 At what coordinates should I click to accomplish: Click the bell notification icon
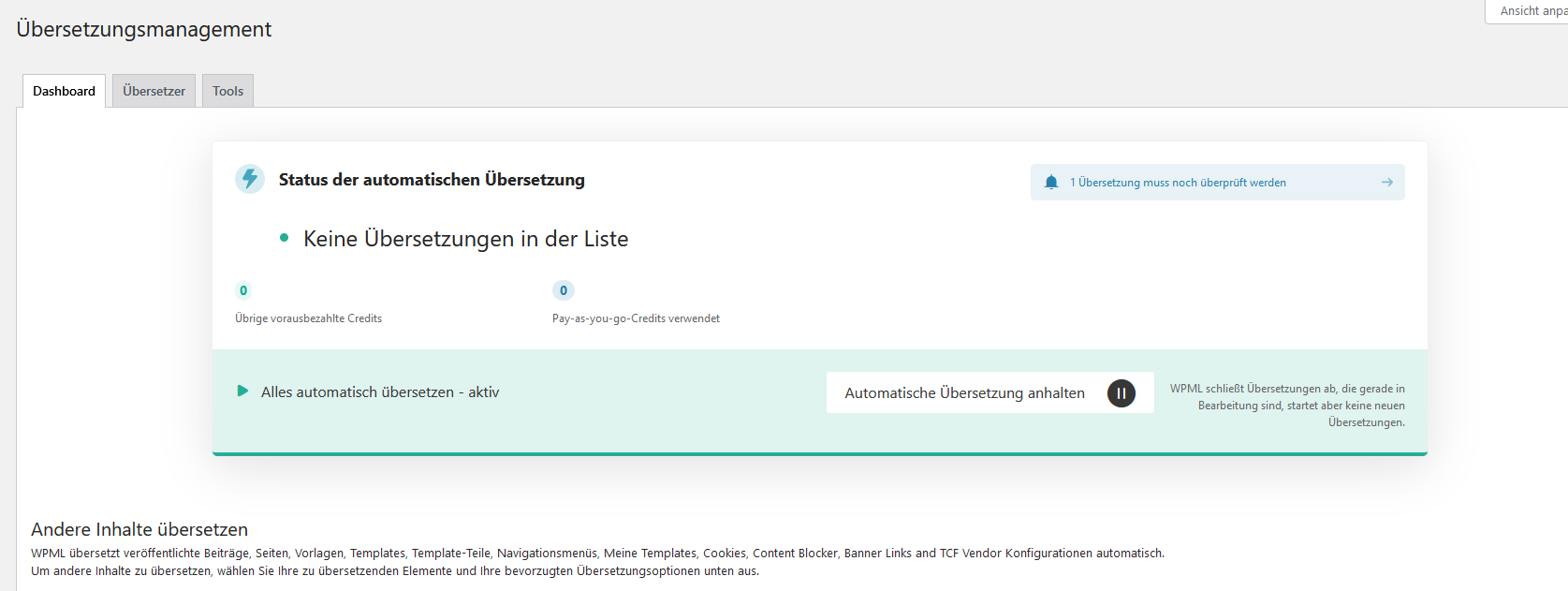(1051, 183)
